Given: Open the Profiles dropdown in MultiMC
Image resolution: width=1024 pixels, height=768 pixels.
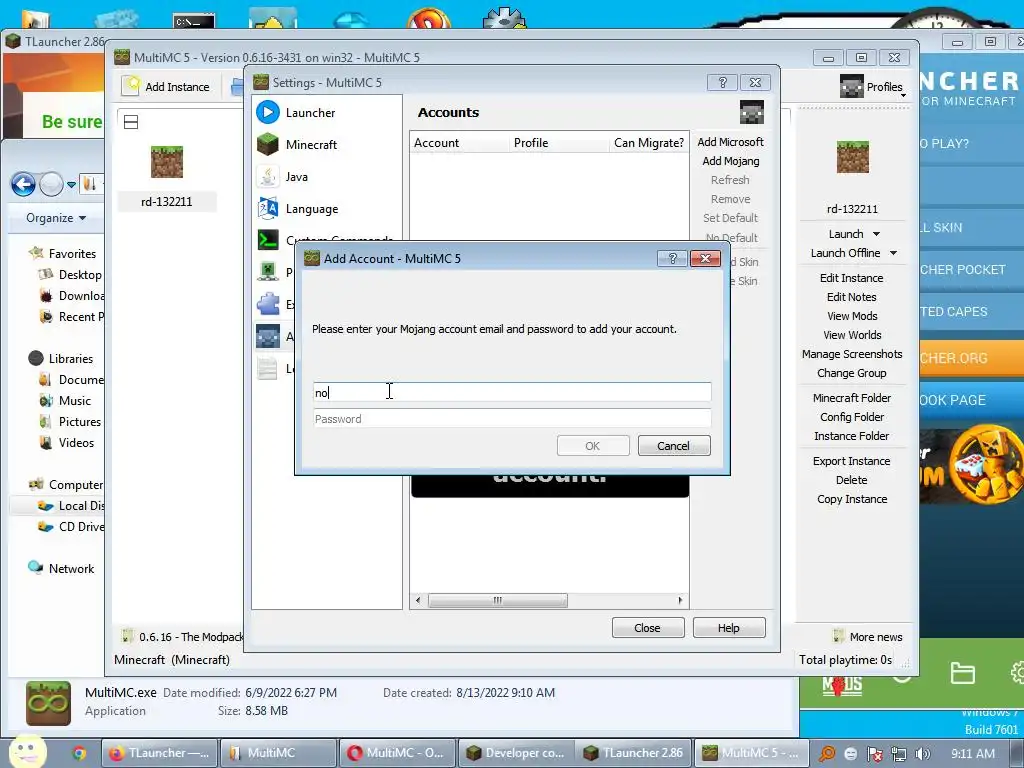Looking at the screenshot, I should tap(873, 87).
